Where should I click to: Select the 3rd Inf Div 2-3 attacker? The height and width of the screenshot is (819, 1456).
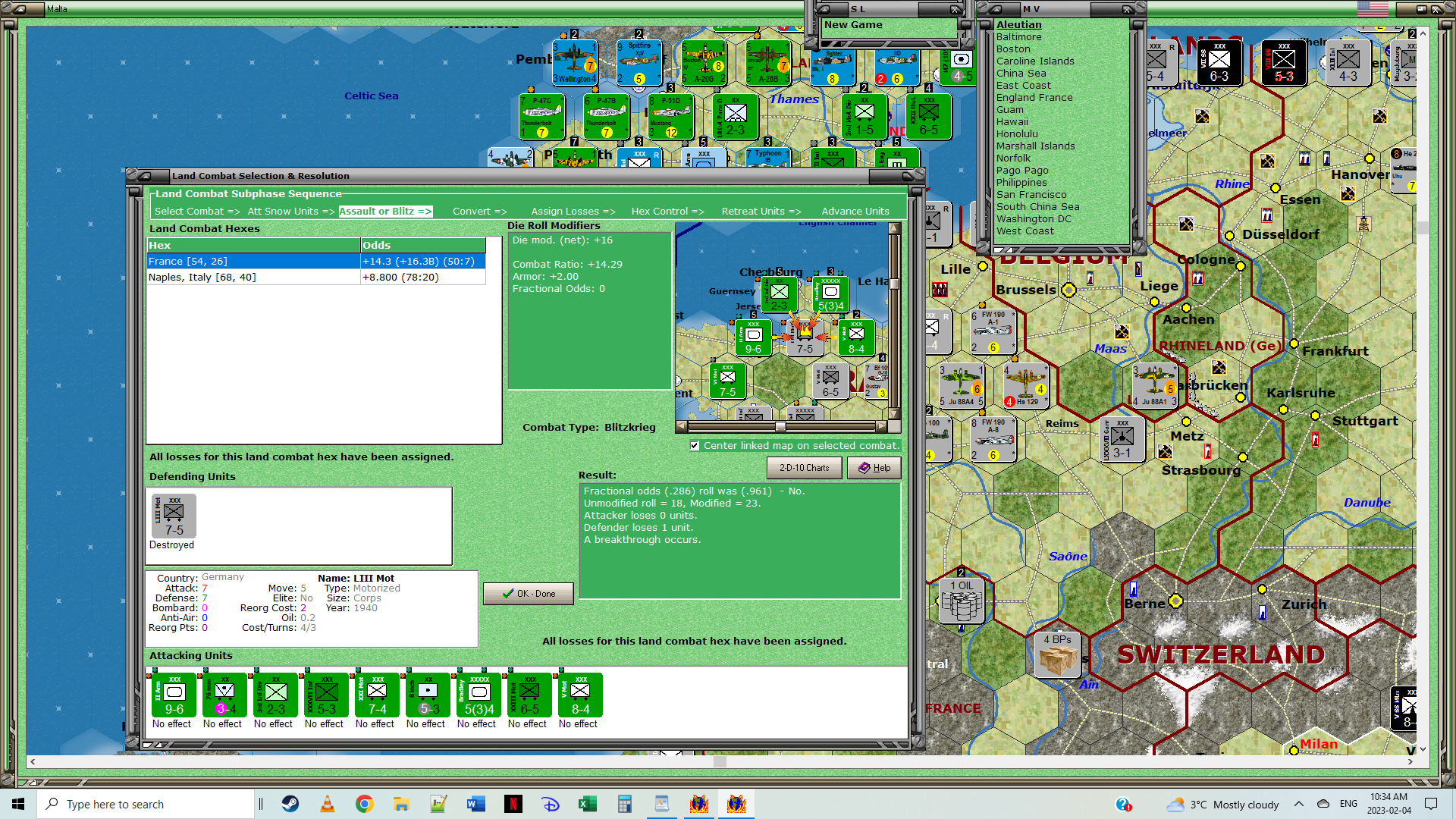[x=276, y=695]
